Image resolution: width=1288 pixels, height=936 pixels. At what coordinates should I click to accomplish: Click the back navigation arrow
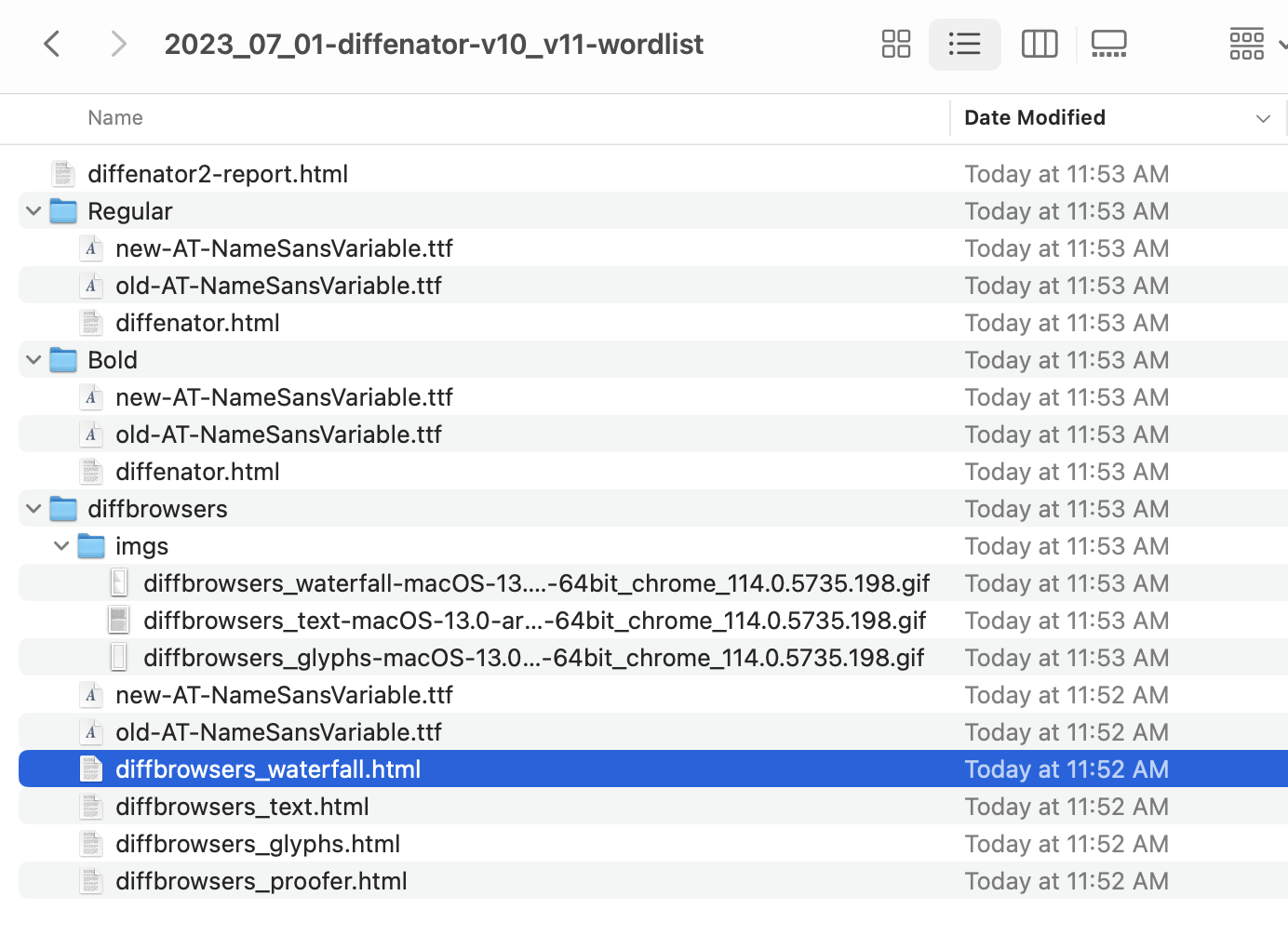pyautogui.click(x=51, y=44)
